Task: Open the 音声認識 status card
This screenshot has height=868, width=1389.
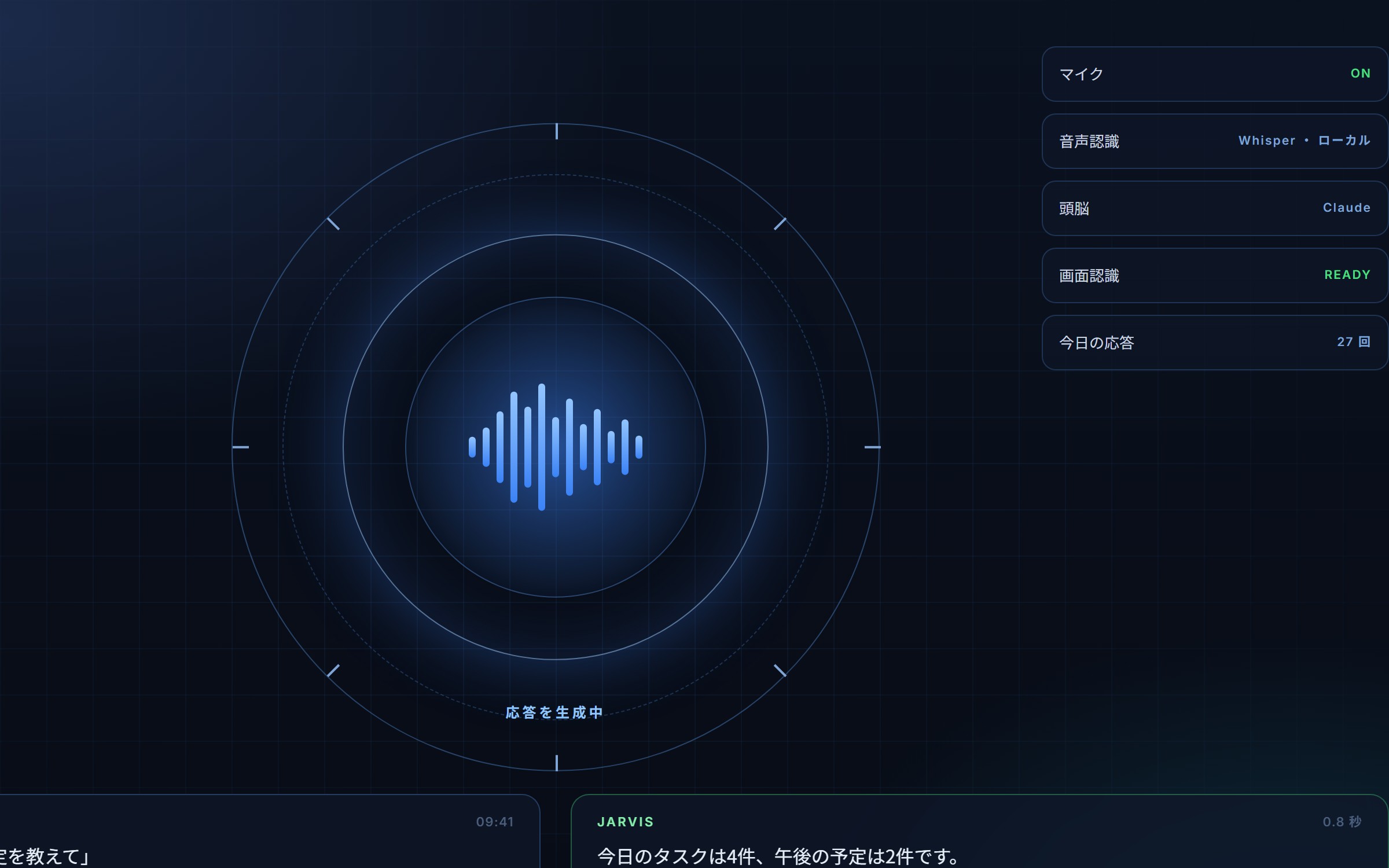Action: 1215,141
